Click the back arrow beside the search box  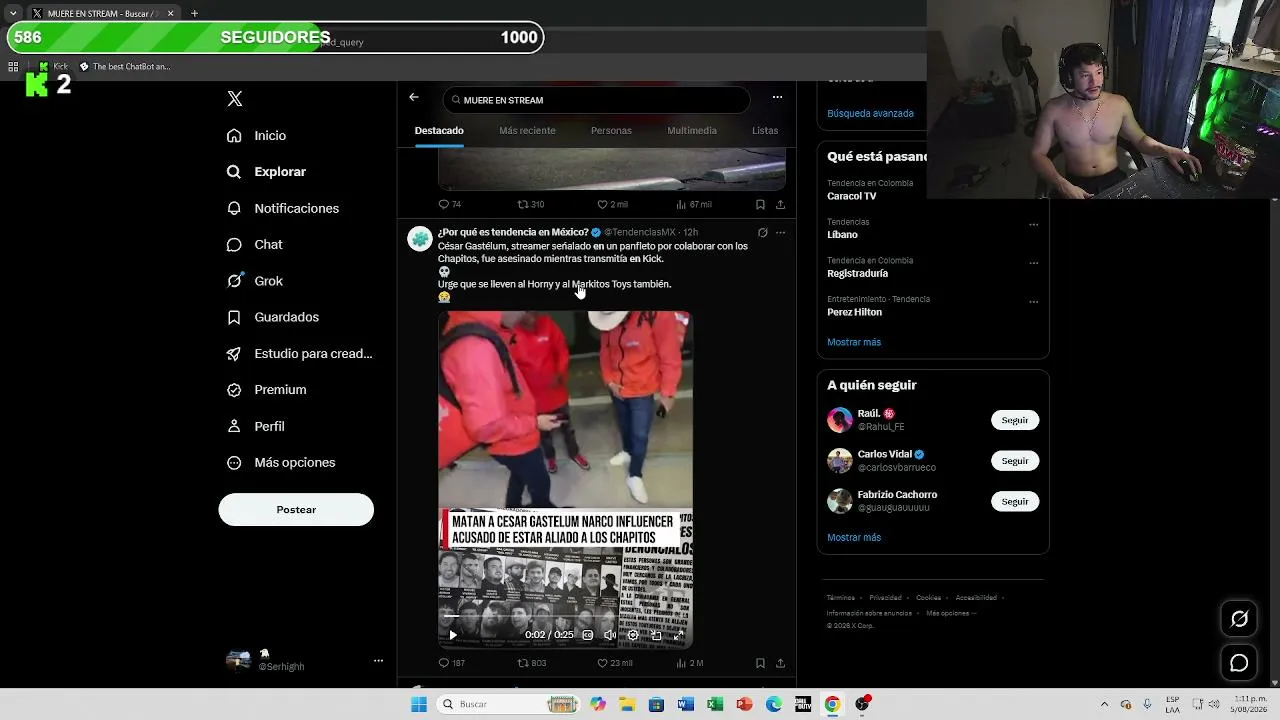coord(414,97)
